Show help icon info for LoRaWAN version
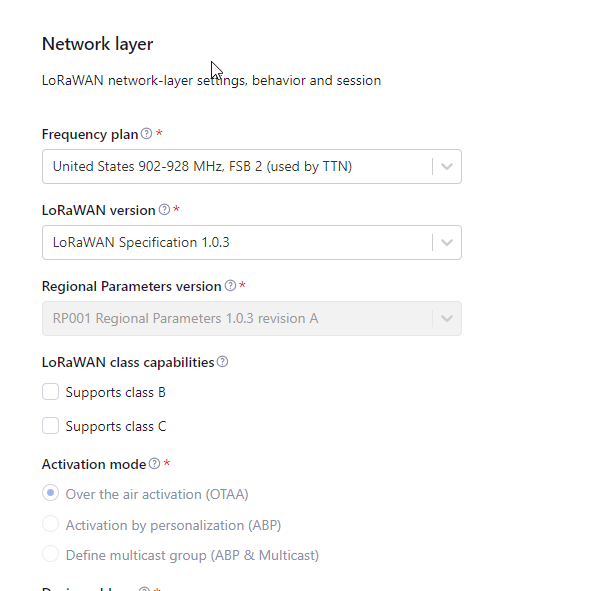This screenshot has height=591, width=599. point(164,210)
